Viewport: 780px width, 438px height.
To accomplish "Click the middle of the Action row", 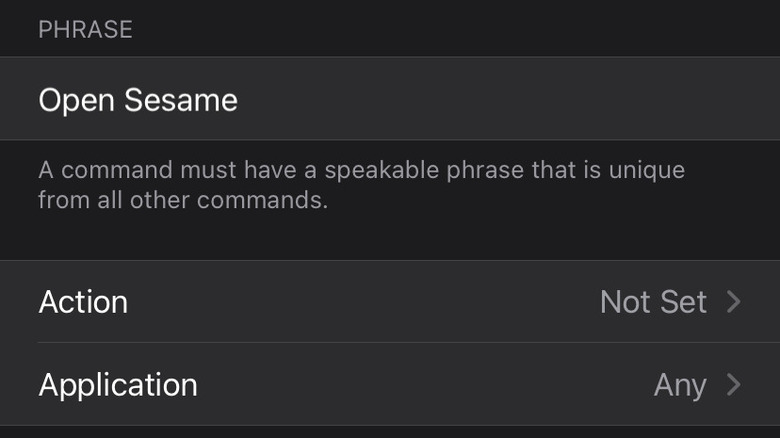I will tap(390, 301).
